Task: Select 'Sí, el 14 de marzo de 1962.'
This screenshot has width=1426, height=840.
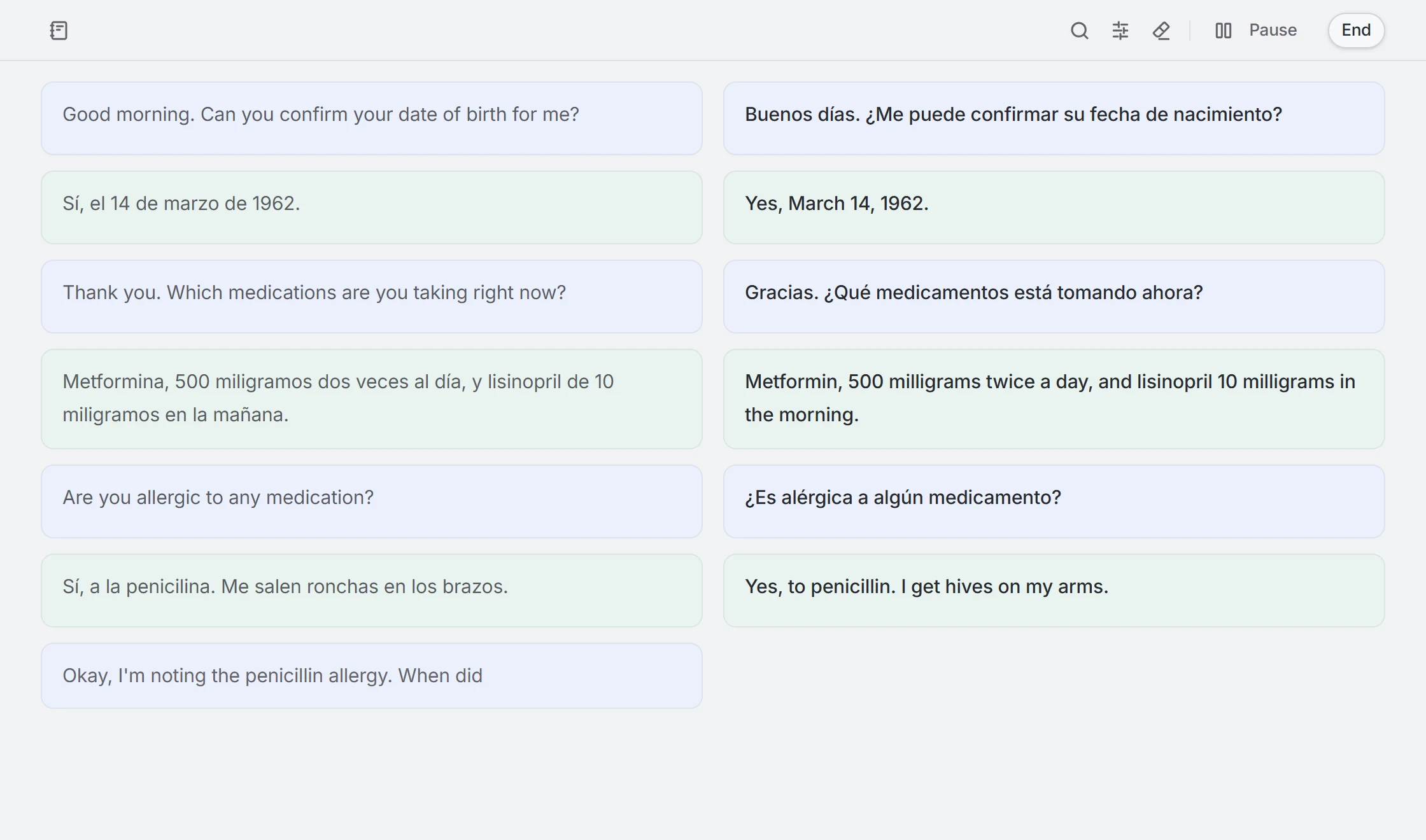Action: [x=372, y=207]
